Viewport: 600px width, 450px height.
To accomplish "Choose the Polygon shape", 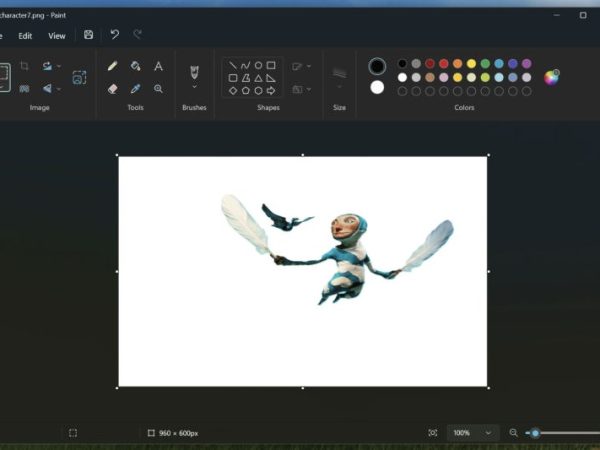I will pyautogui.click(x=245, y=78).
